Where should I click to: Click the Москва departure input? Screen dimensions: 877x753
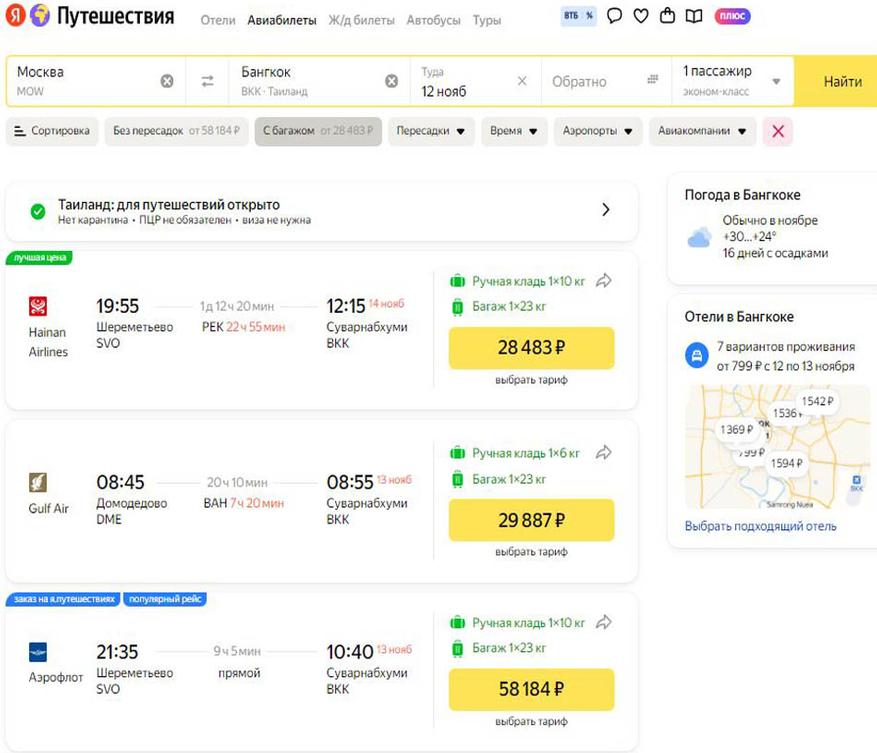click(96, 82)
